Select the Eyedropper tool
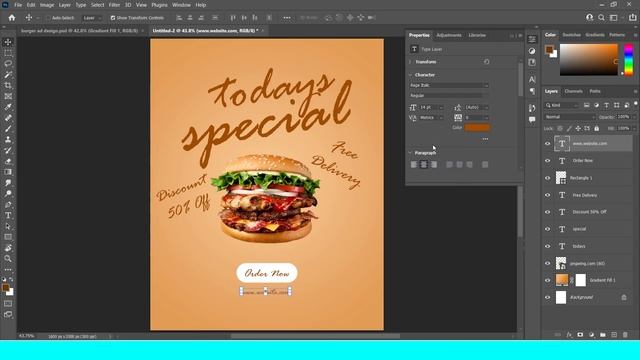The image size is (640, 360). (x=8, y=107)
